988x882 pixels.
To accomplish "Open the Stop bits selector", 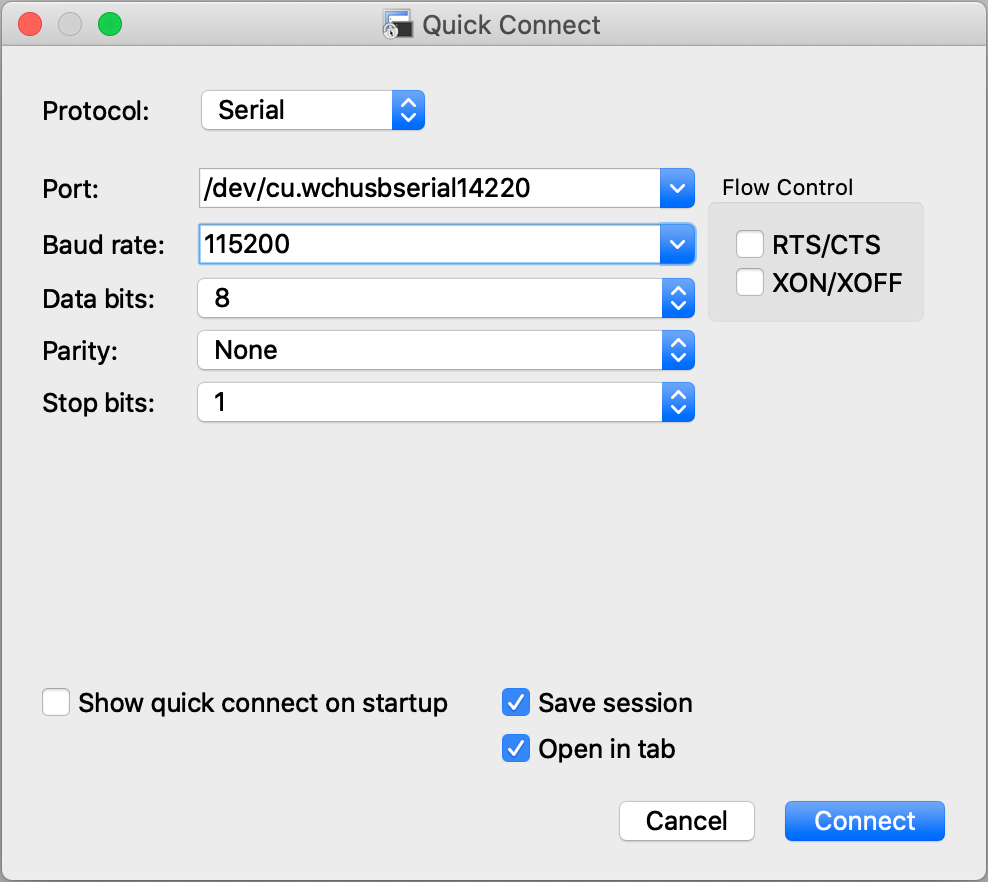I will click(445, 403).
